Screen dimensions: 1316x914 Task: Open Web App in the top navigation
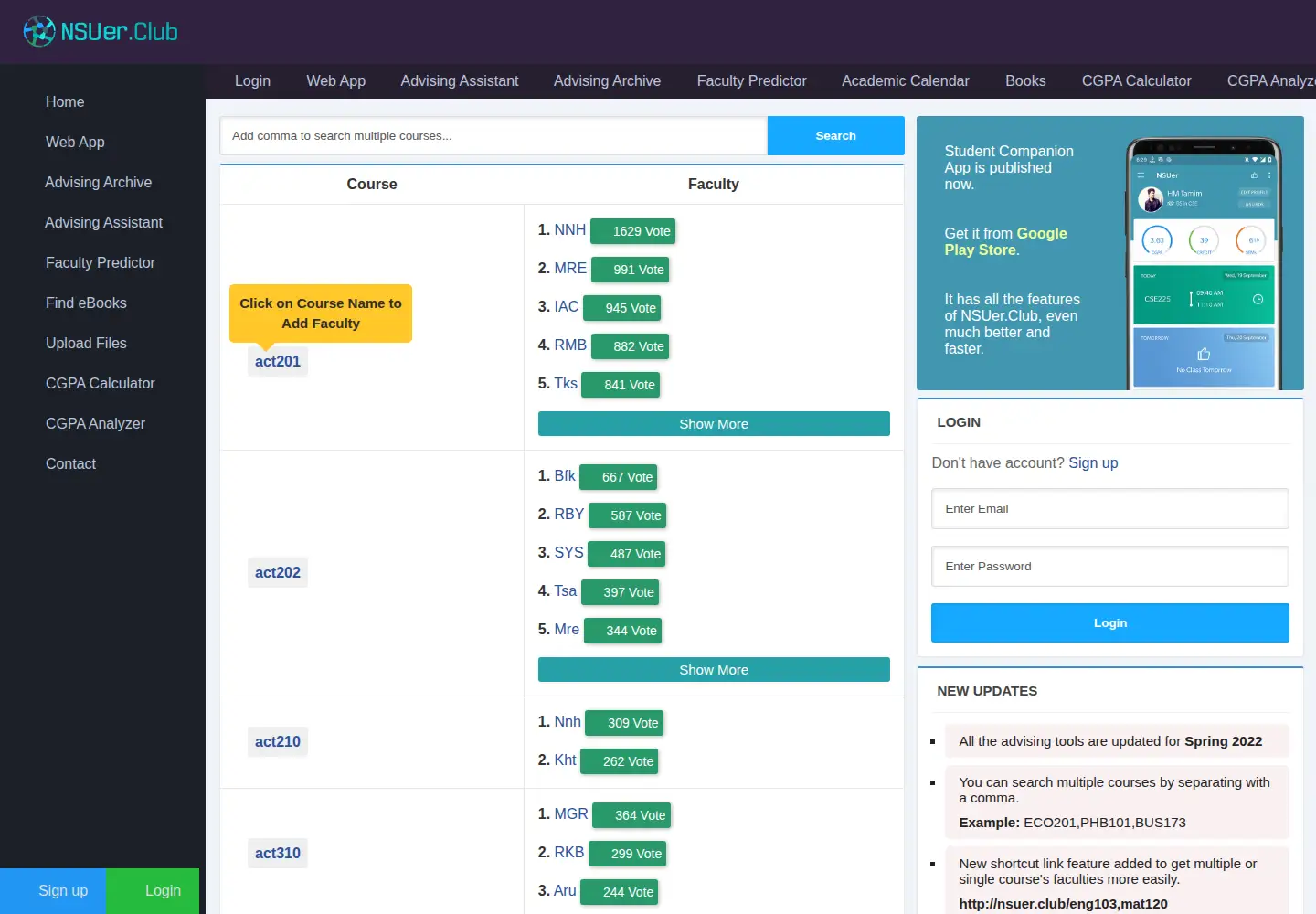(335, 80)
